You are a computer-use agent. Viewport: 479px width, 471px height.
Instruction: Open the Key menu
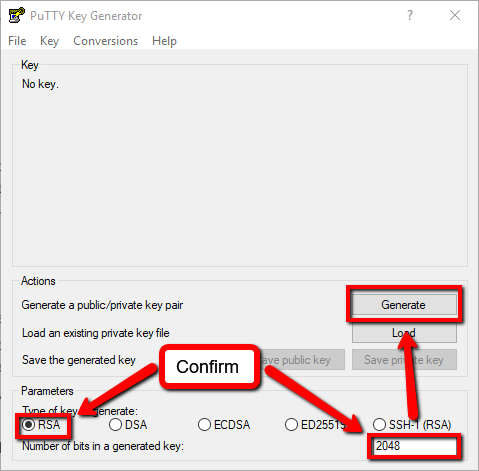click(x=49, y=41)
